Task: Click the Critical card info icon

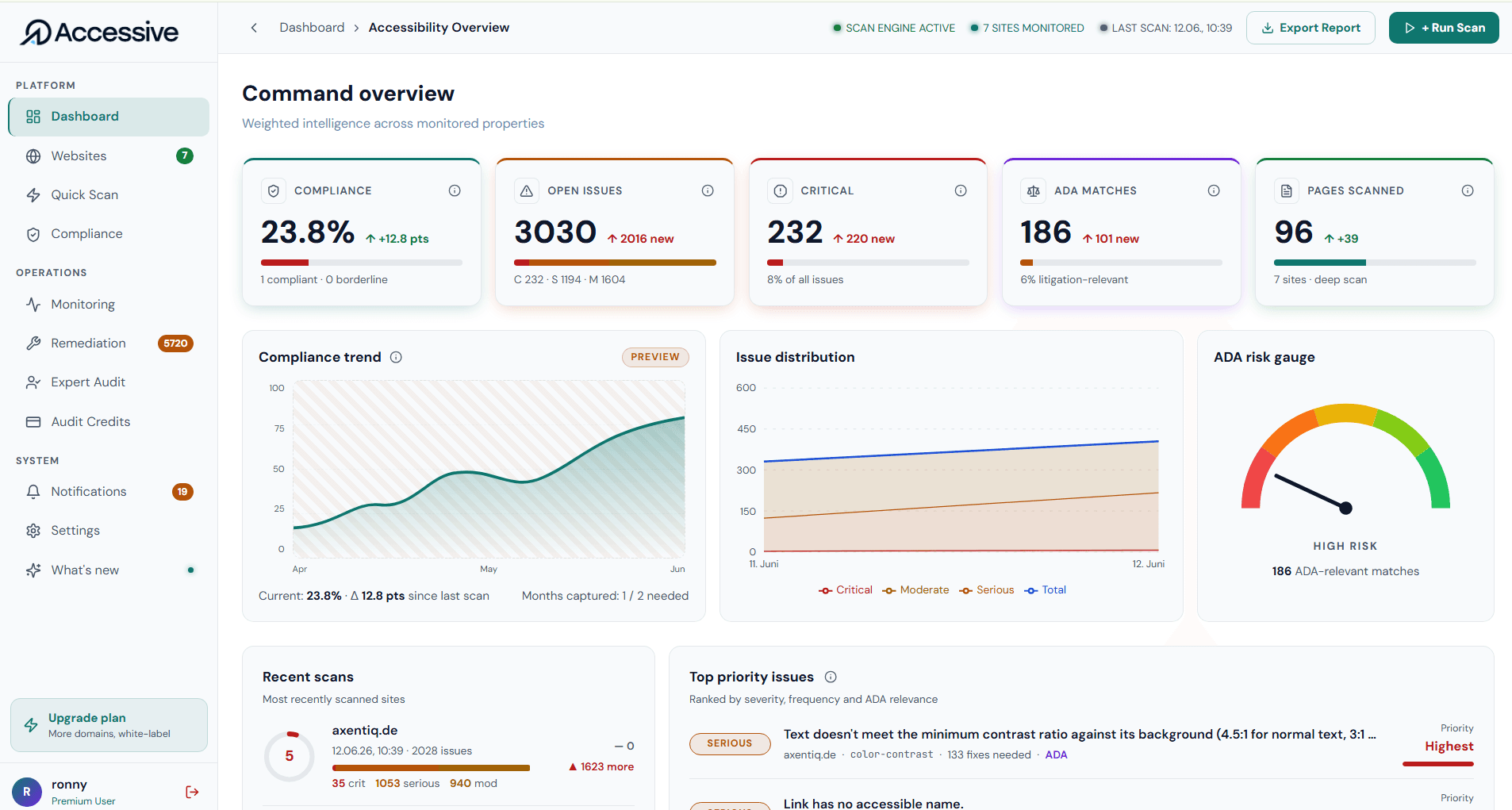Action: (x=961, y=190)
